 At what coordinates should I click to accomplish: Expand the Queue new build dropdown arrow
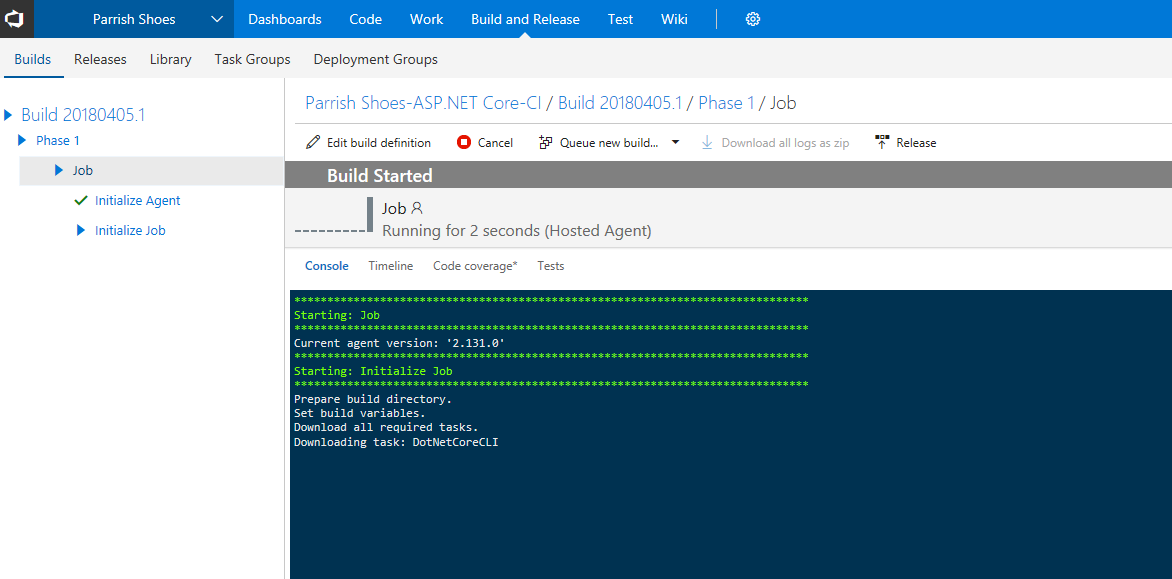[x=675, y=143]
